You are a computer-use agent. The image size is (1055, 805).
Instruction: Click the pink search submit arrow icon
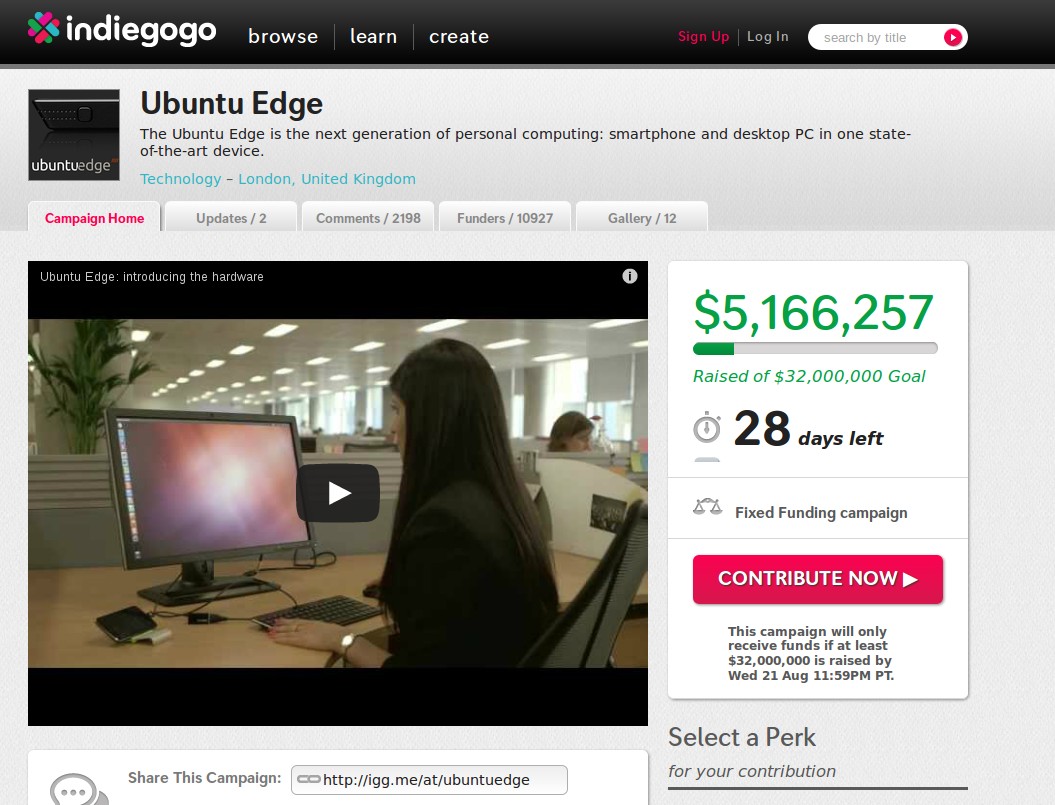click(952, 37)
